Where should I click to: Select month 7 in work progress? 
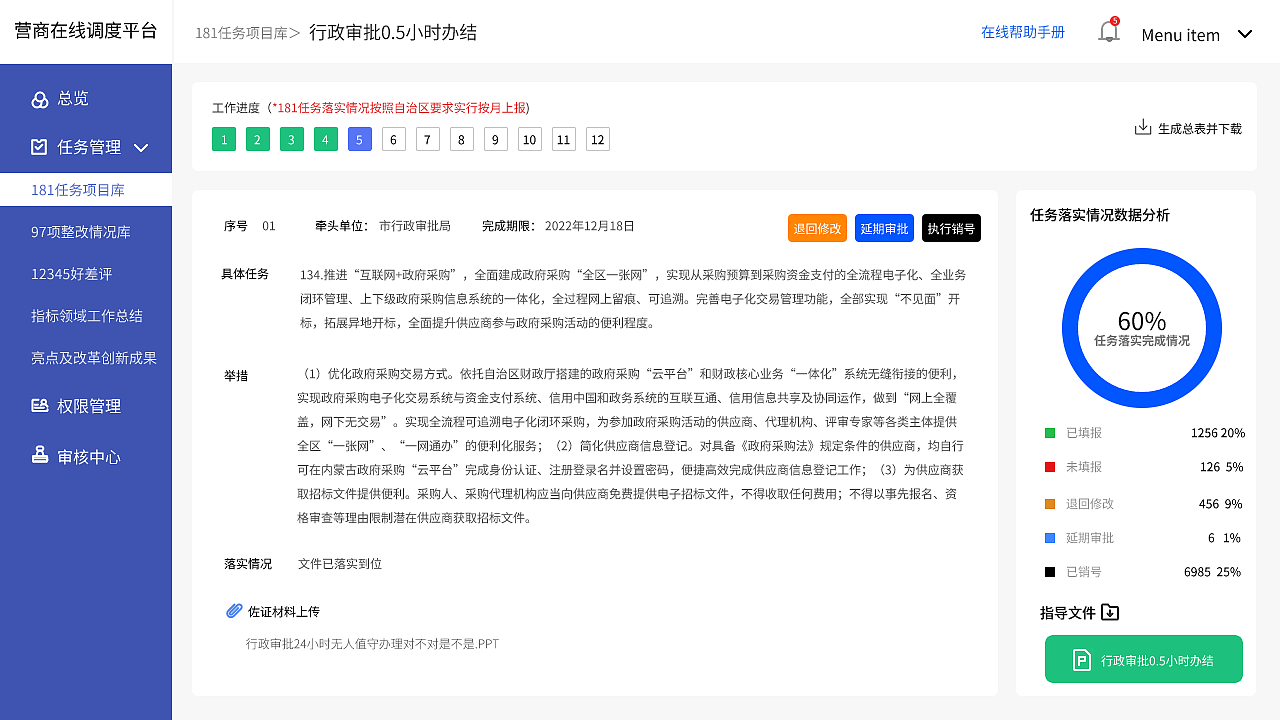(x=428, y=139)
